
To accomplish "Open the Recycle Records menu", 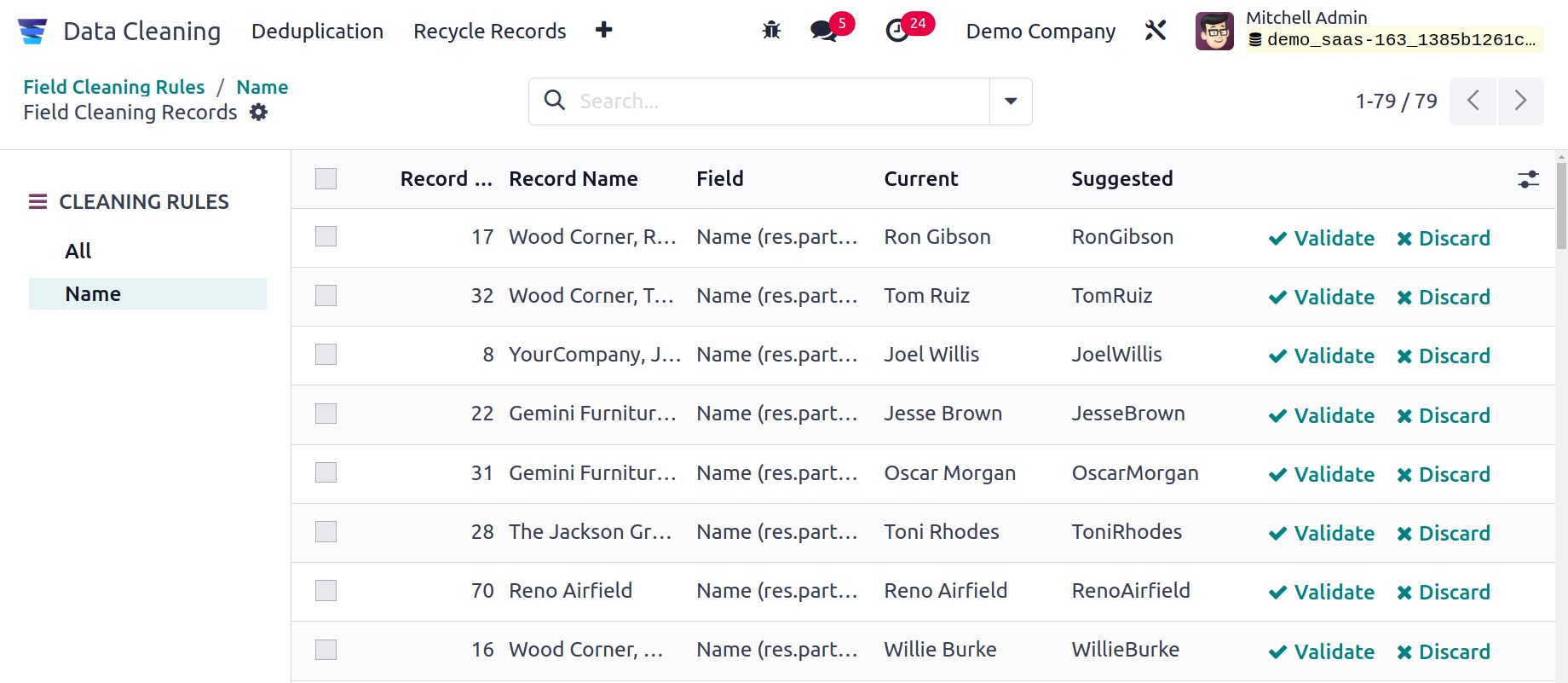I will click(x=489, y=32).
